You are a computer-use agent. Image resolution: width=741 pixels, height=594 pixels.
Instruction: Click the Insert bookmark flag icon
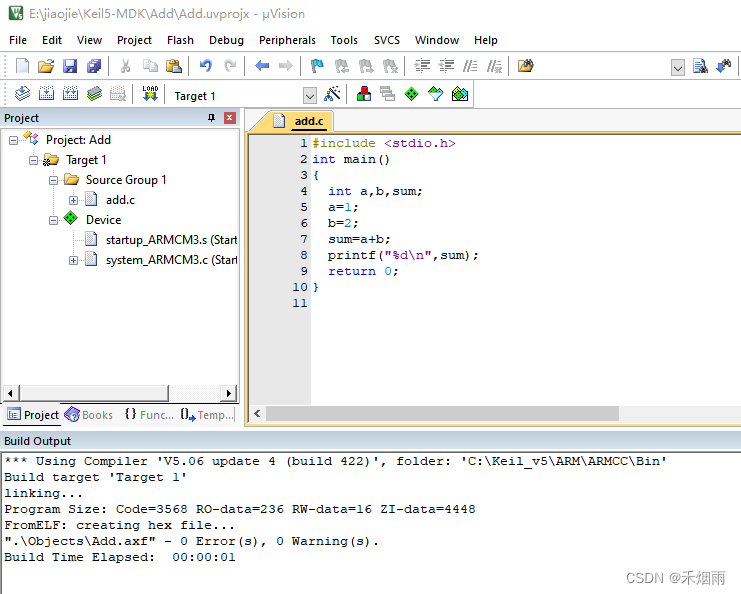(317, 66)
